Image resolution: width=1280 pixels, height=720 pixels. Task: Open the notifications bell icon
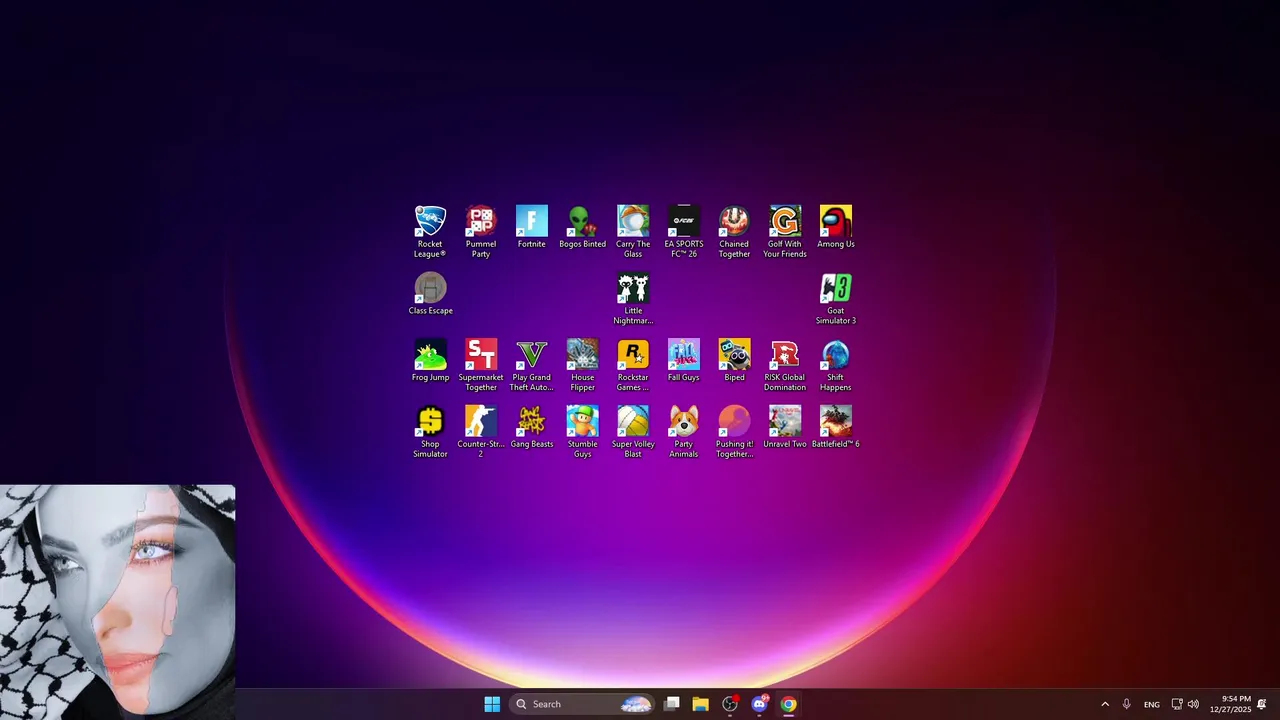(x=1262, y=704)
